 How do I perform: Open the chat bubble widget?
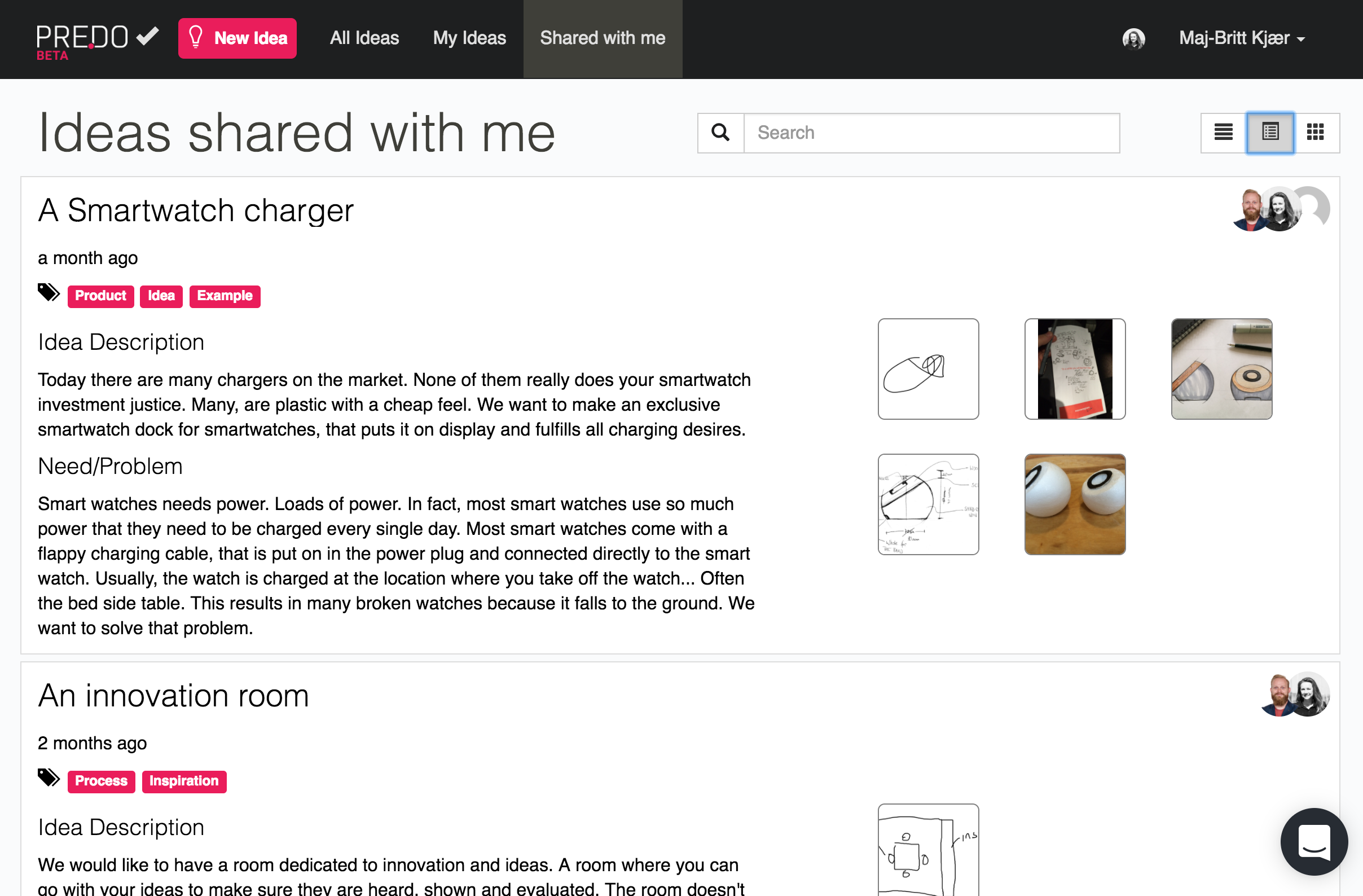[x=1314, y=841]
